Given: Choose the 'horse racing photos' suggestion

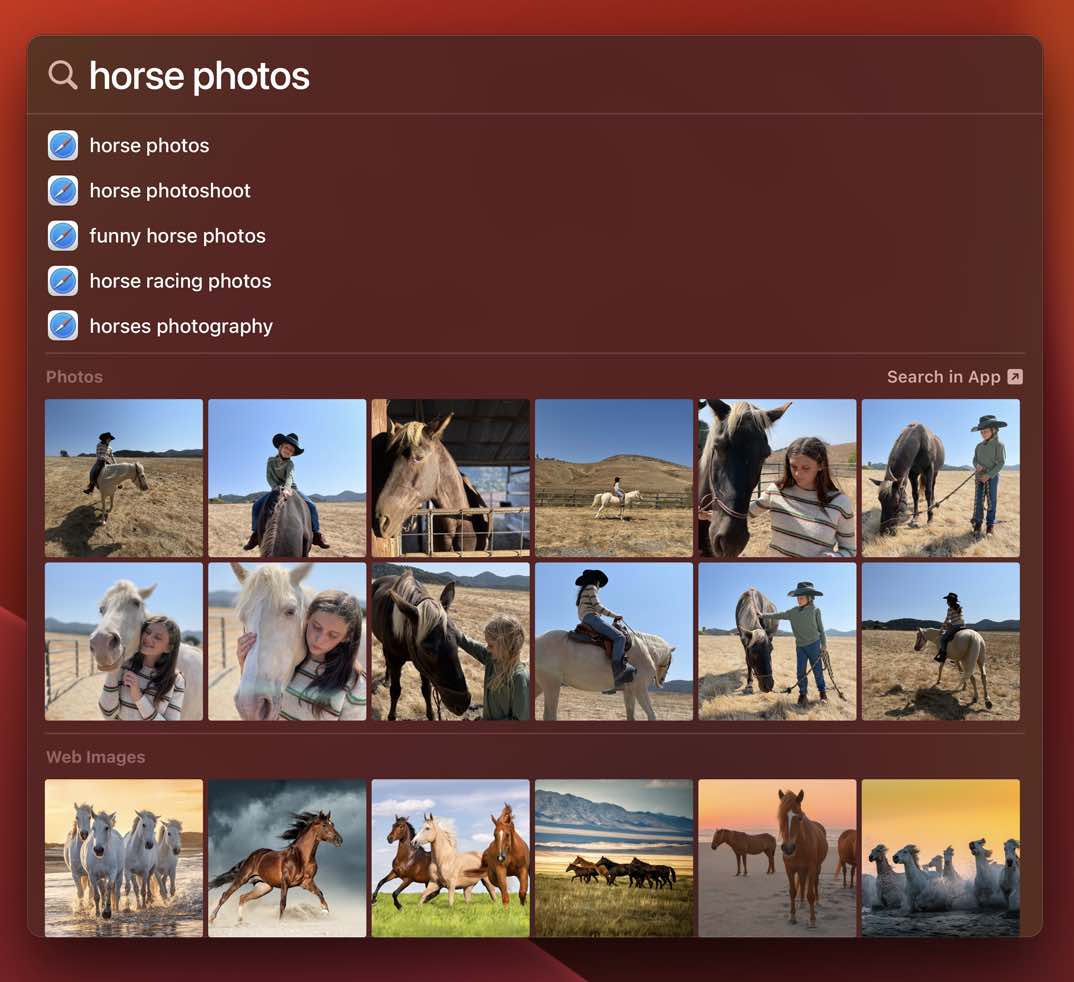Looking at the screenshot, I should click(180, 281).
